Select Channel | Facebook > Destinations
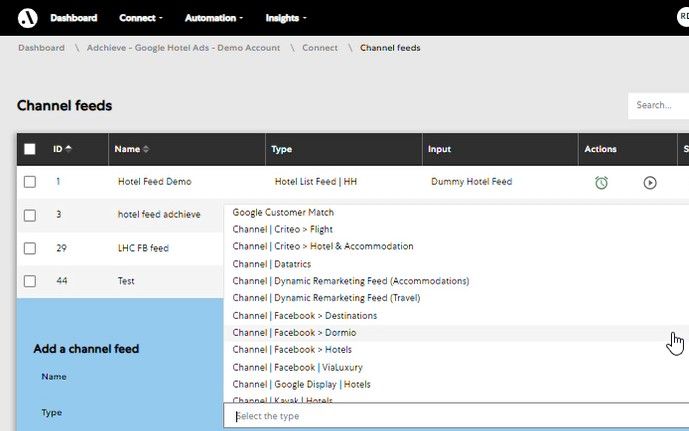Screen dimensions: 689x431 pos(305,315)
